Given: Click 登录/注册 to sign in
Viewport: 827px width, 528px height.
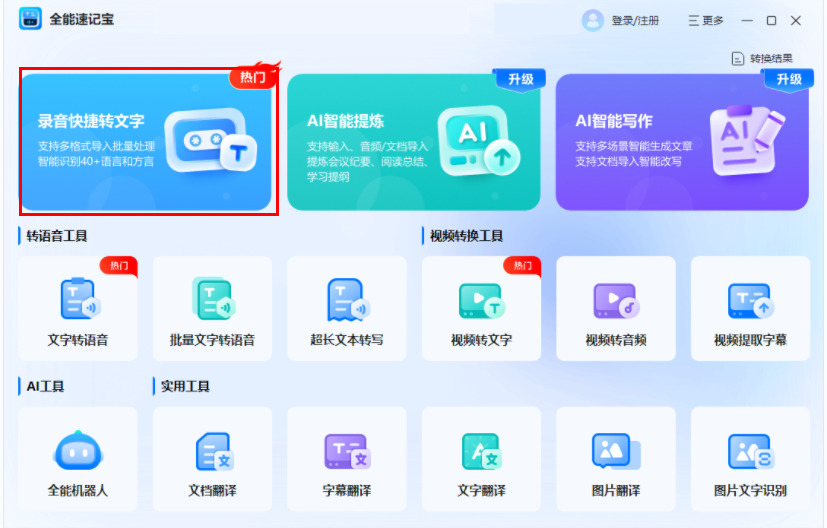Looking at the screenshot, I should click(x=635, y=21).
